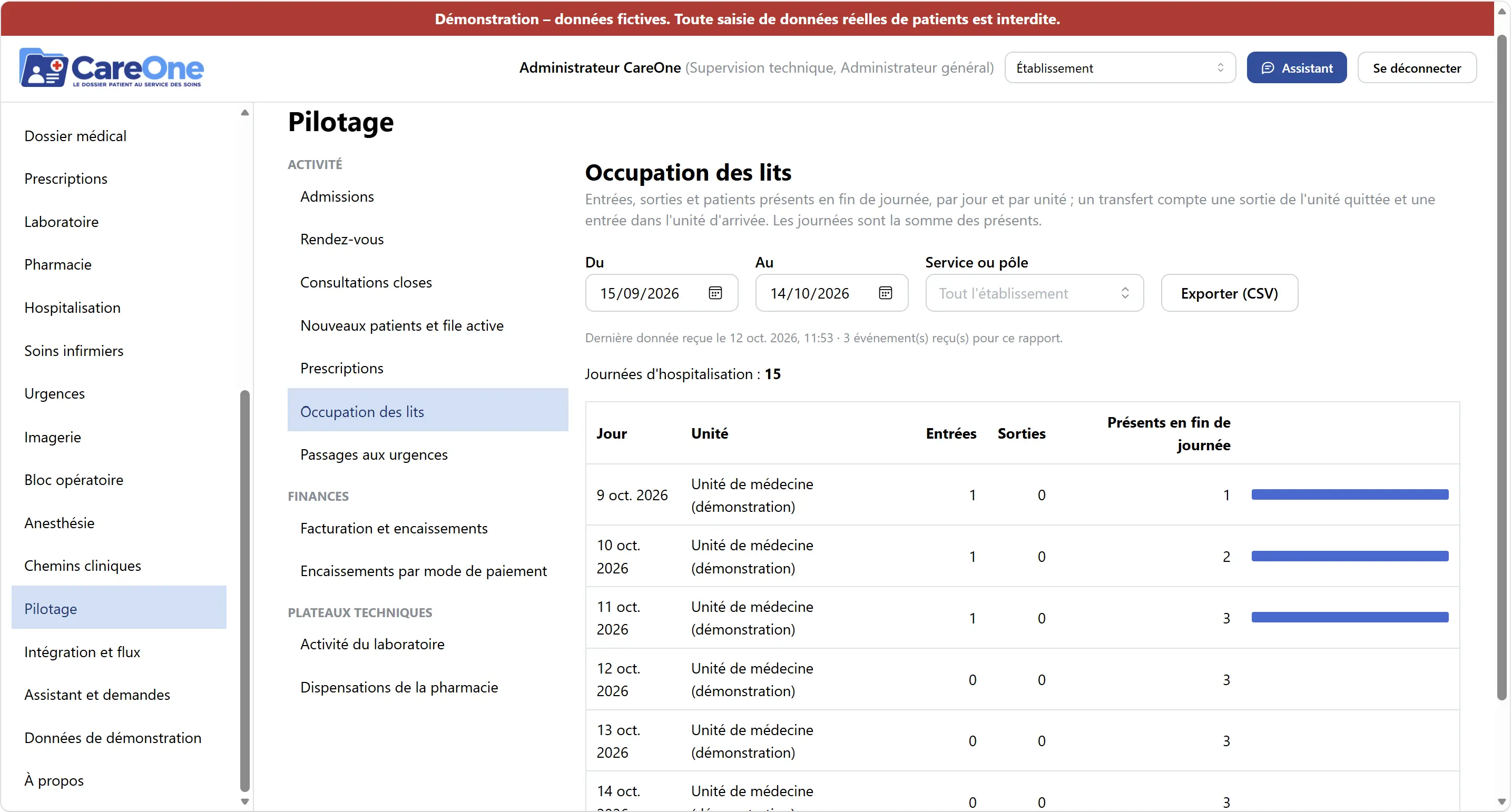
Task: Click the Du date field 15/09/2026
Action: pos(662,293)
